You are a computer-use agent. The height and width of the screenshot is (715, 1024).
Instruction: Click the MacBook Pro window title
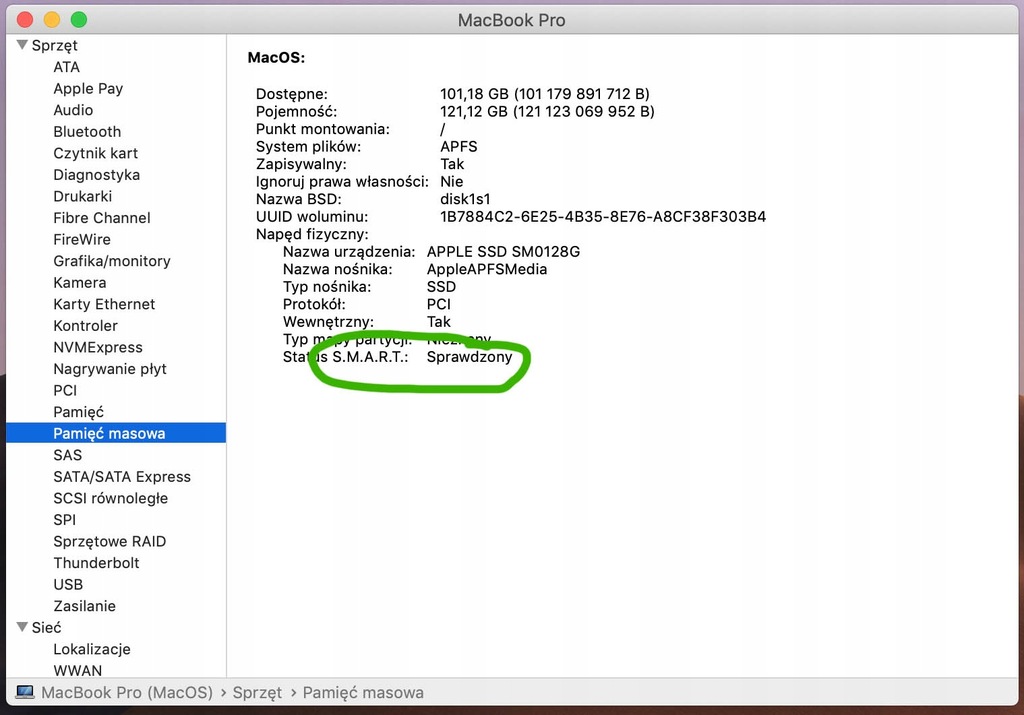click(511, 20)
